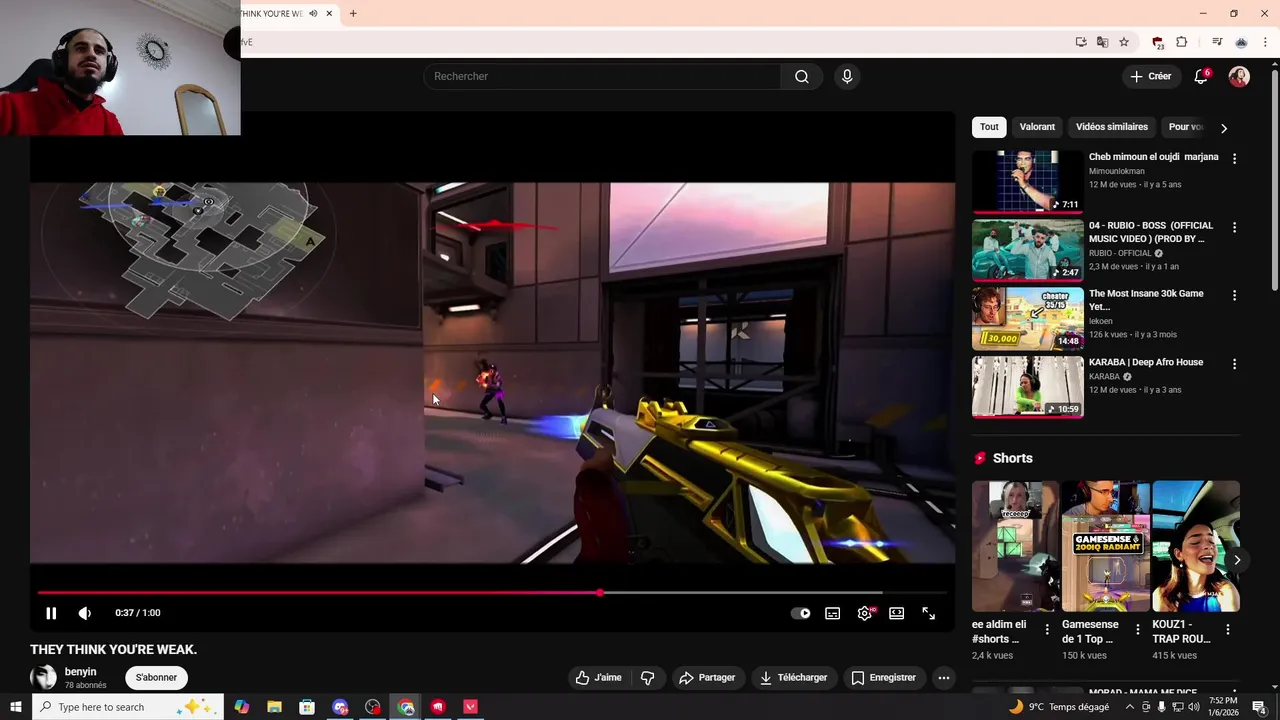The height and width of the screenshot is (720, 1280).
Task: Open a new browser tab
Action: click(353, 14)
